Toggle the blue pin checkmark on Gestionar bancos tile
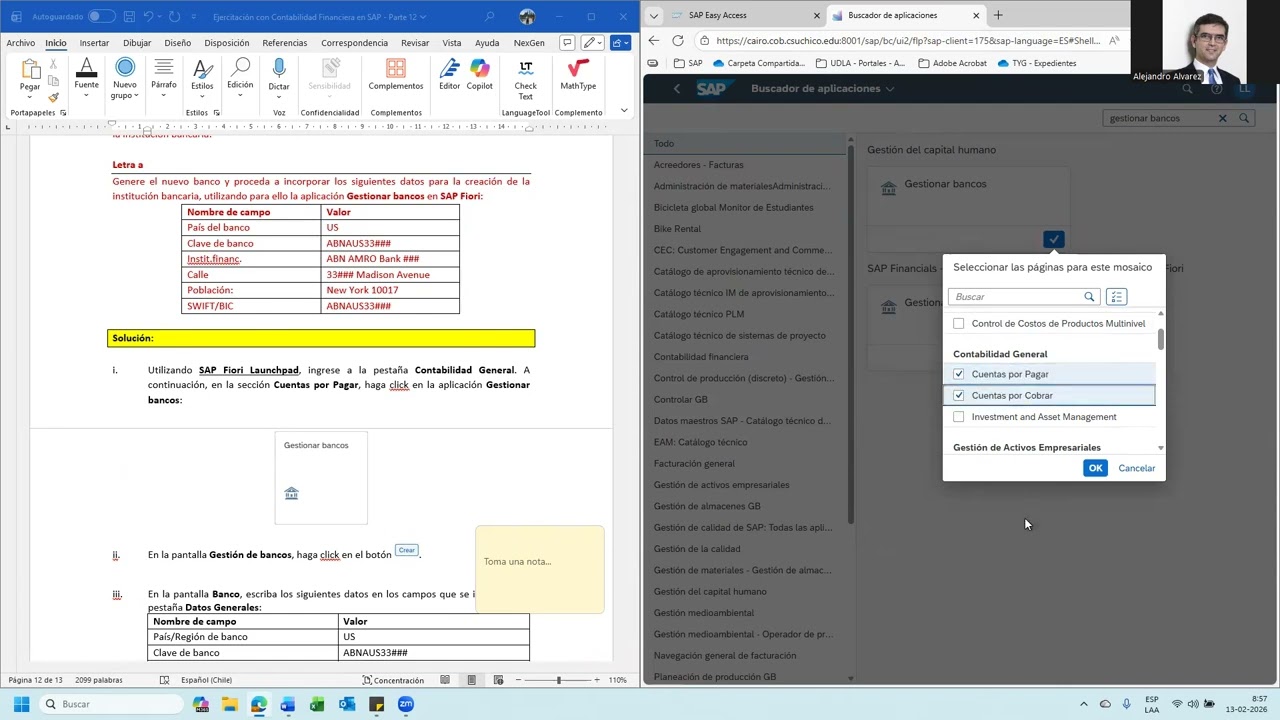This screenshot has width=1280, height=720. click(x=1054, y=239)
